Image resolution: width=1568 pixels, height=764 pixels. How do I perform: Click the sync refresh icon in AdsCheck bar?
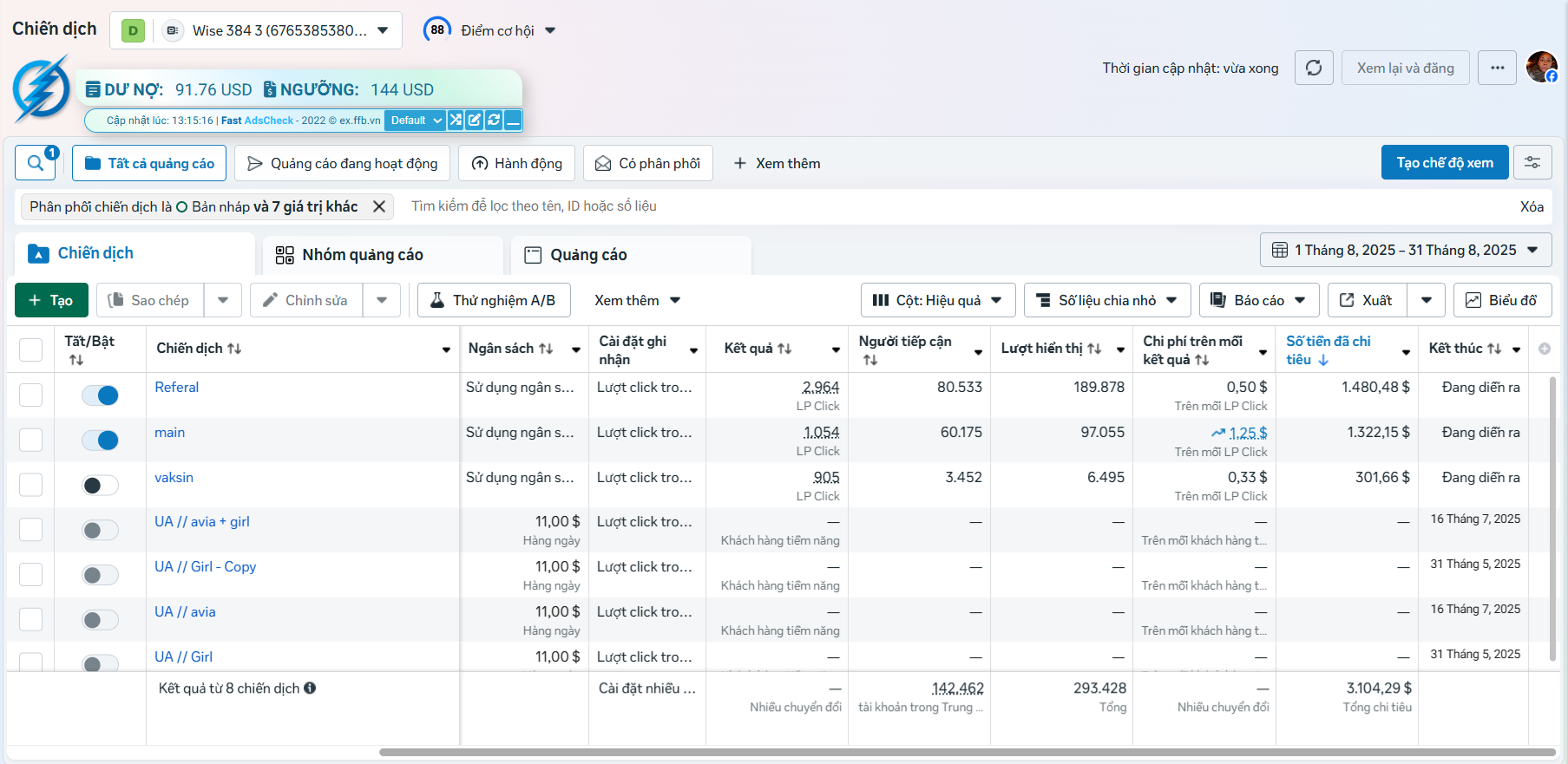click(x=494, y=120)
